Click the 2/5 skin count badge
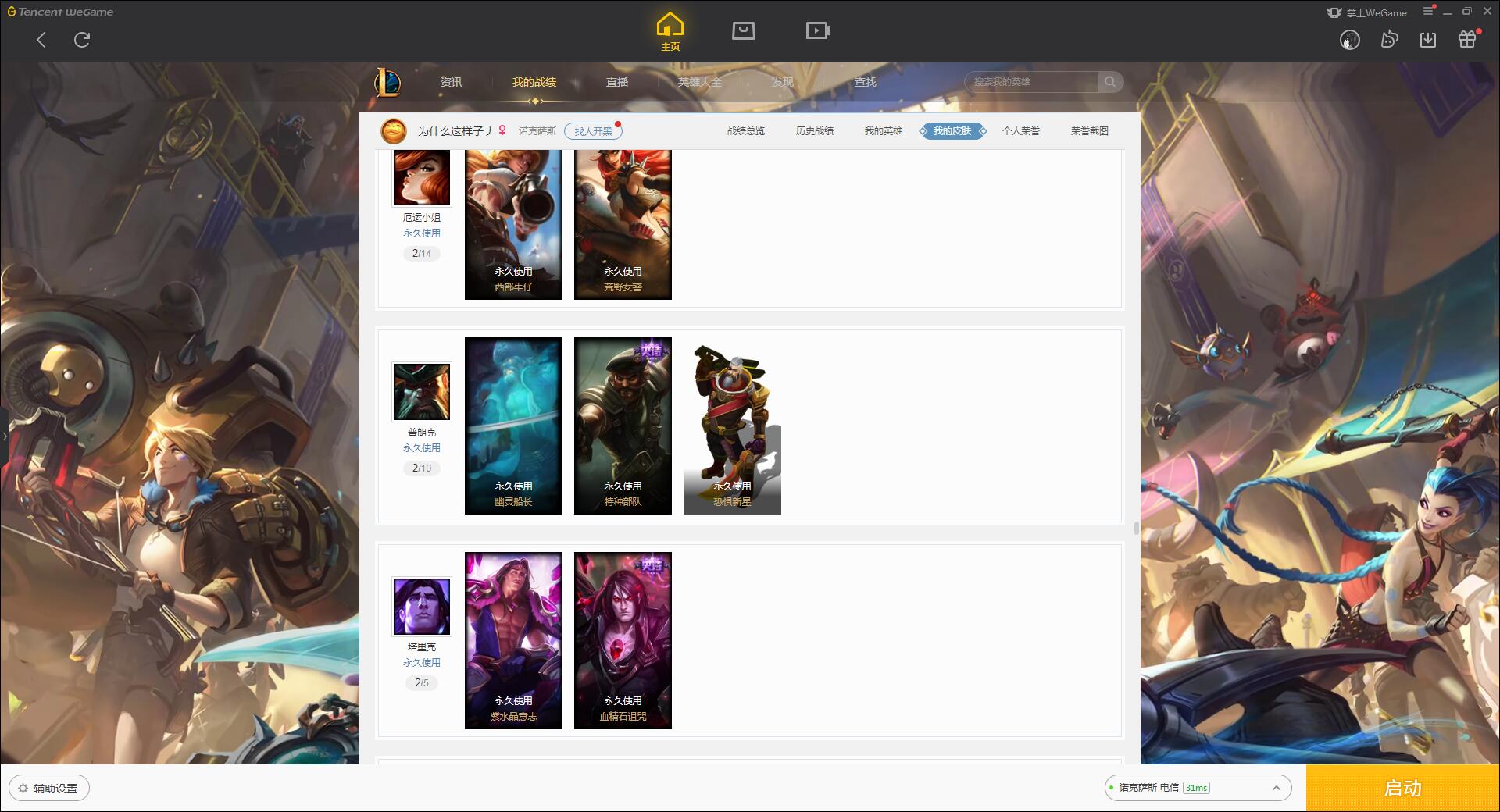The image size is (1500, 812). pyautogui.click(x=422, y=682)
